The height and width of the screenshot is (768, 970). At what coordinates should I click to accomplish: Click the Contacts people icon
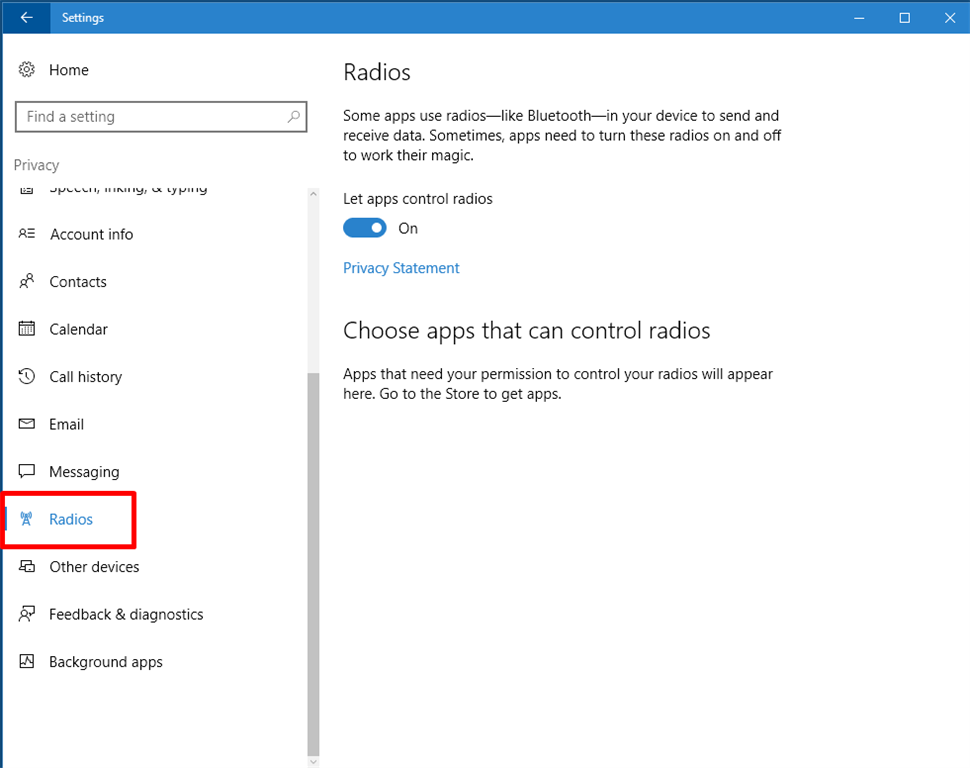coord(27,282)
